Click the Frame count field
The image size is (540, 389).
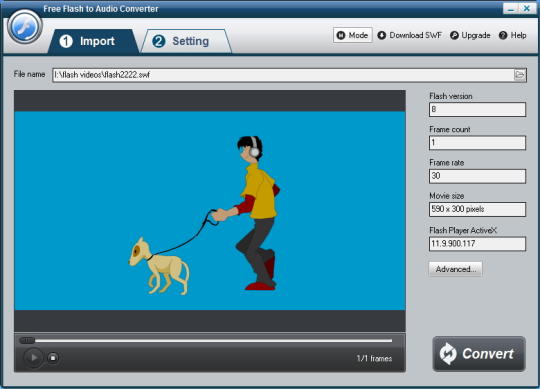coord(477,143)
